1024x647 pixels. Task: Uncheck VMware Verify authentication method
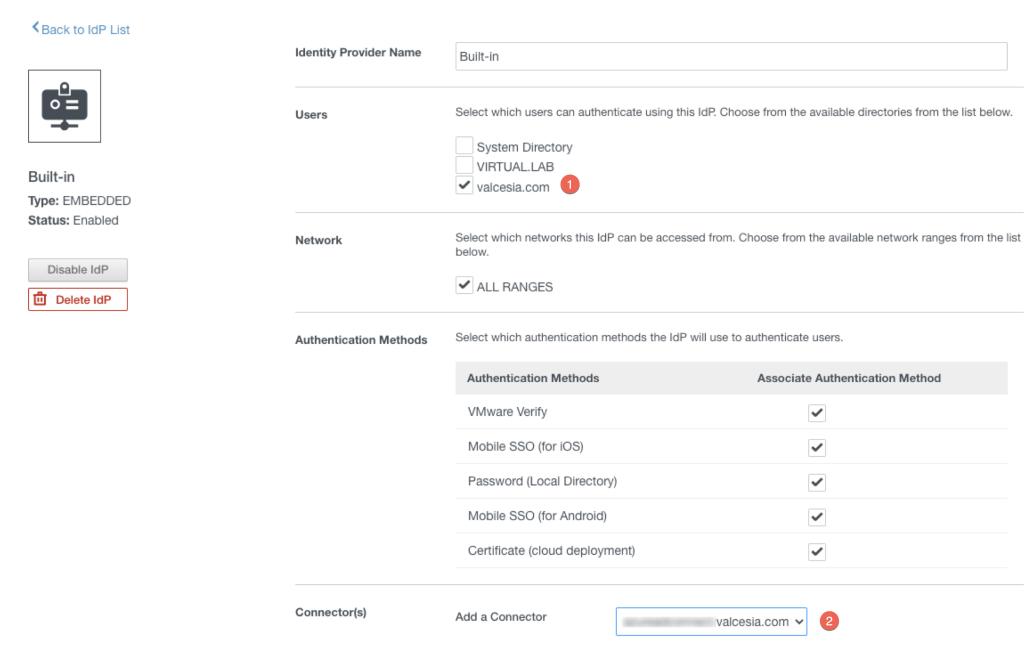[817, 413]
